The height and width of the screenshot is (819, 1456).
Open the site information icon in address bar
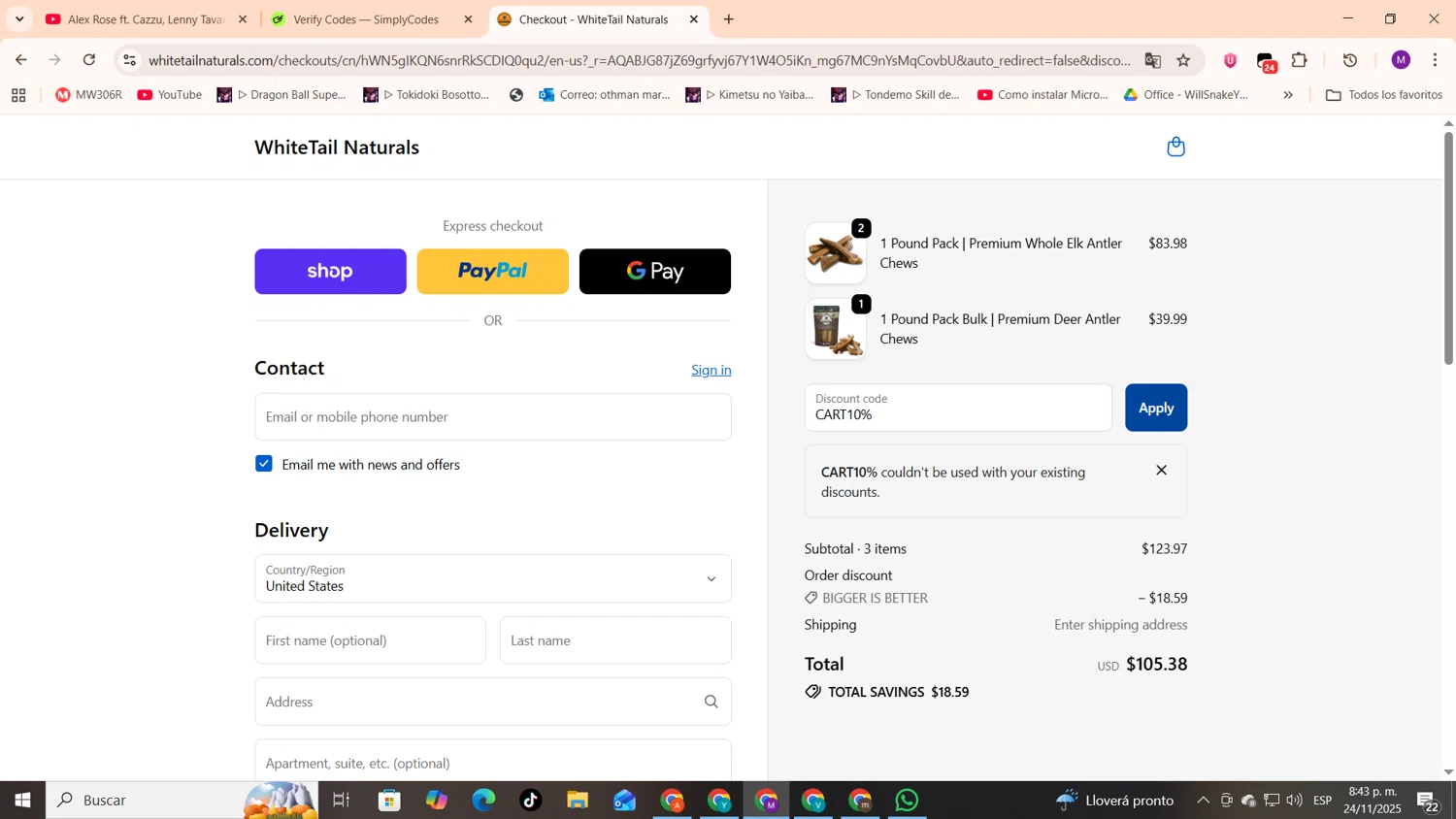tap(130, 60)
